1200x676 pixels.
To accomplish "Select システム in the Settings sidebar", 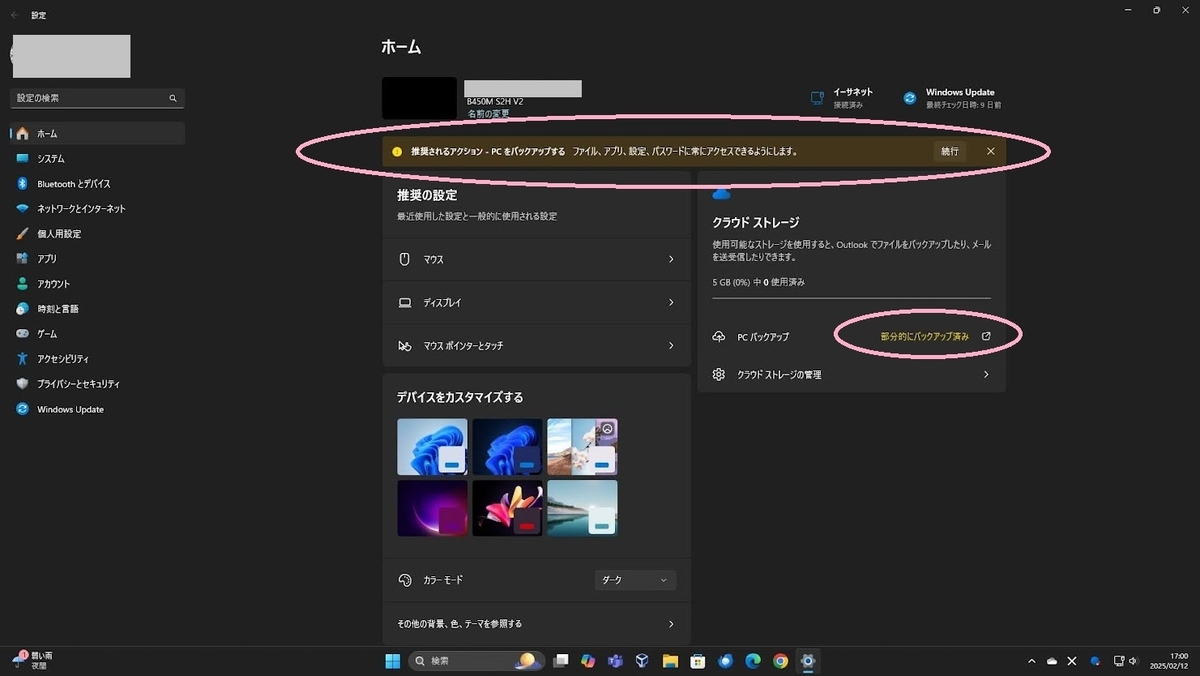I will tap(62, 158).
